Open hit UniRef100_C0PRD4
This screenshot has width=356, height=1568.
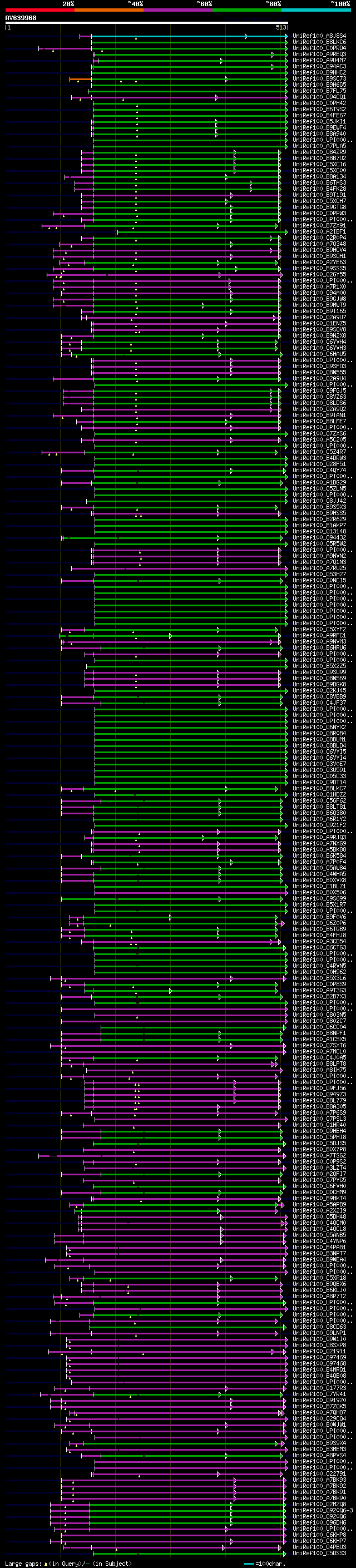[319, 48]
